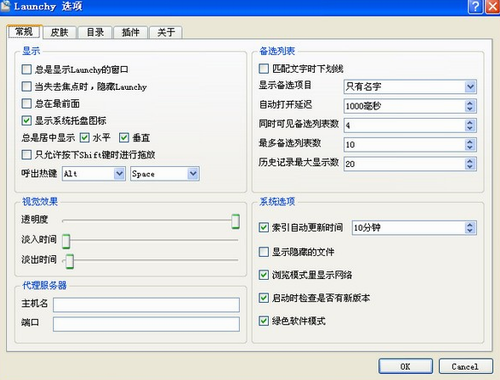The height and width of the screenshot is (380, 500).
Task: Toggle the 垂直 centering checkbox
Action: coord(124,138)
